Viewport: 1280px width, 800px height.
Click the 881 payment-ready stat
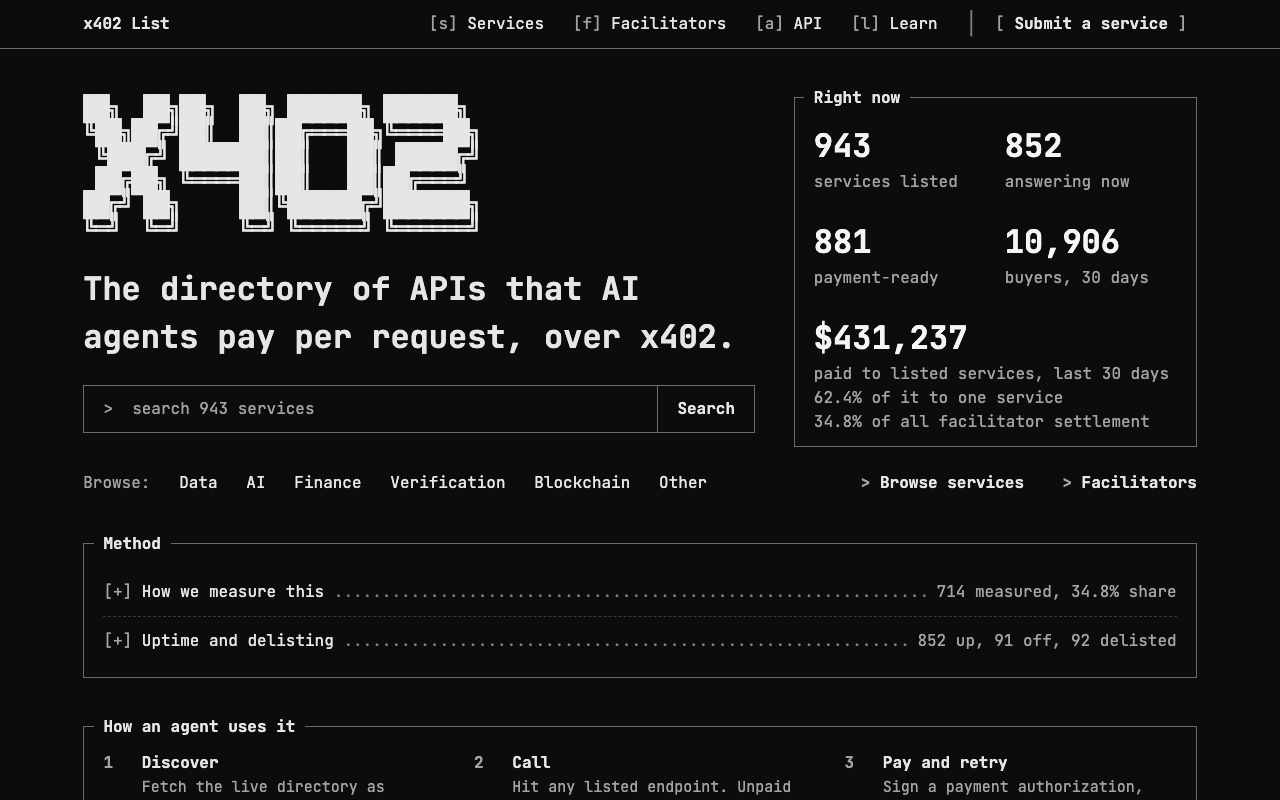tap(876, 255)
